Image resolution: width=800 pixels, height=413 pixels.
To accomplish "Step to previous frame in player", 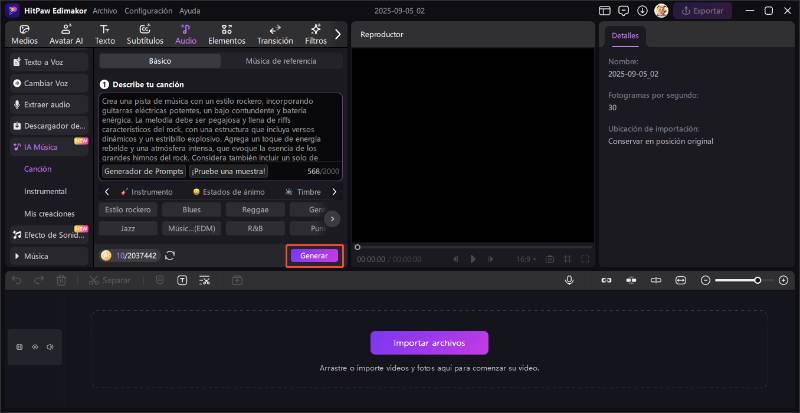I will (x=456, y=259).
